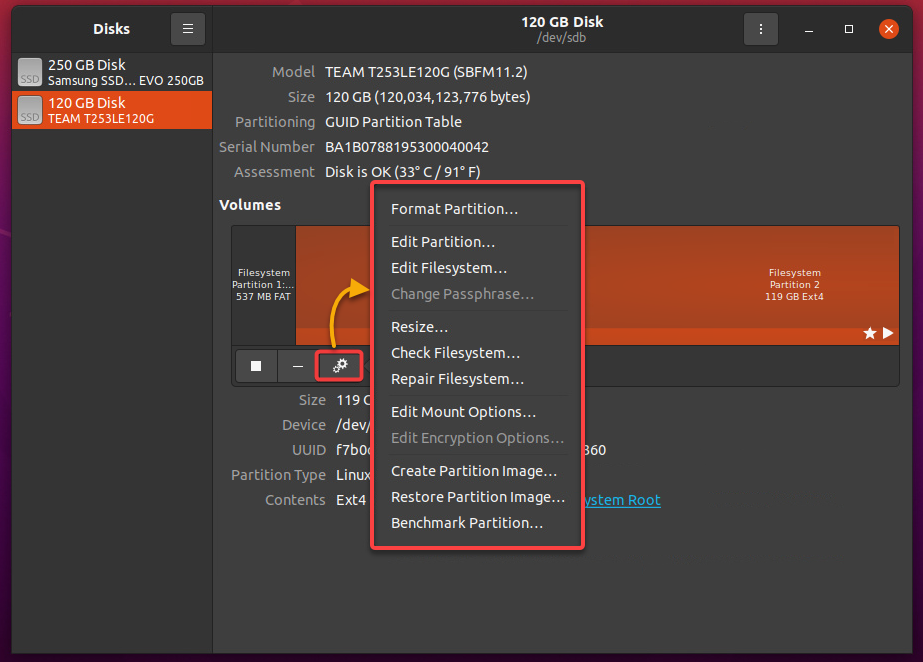Open the Filesystem Root link
This screenshot has height=662, width=923.
point(623,500)
